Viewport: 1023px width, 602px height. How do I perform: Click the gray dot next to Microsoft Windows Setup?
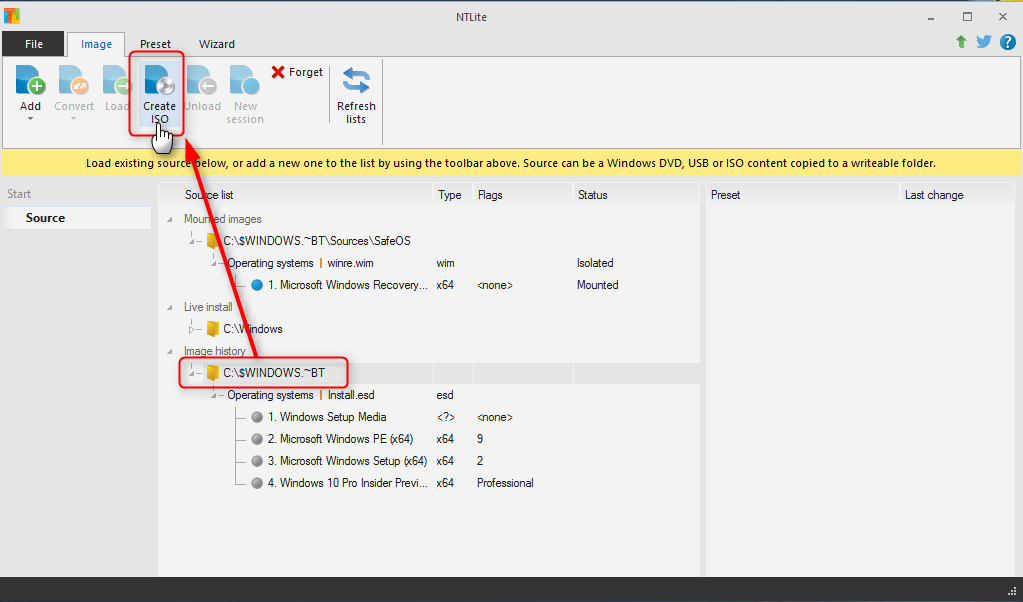tap(257, 460)
